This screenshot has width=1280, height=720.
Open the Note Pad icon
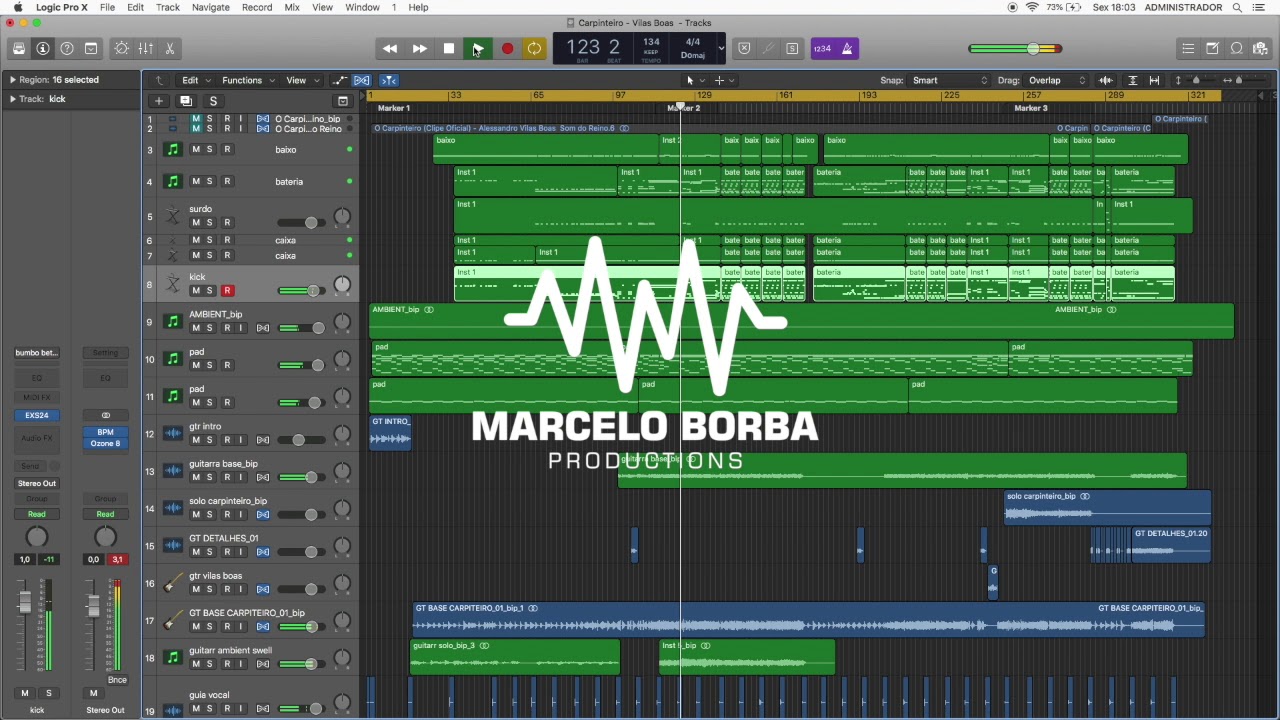(1212, 48)
